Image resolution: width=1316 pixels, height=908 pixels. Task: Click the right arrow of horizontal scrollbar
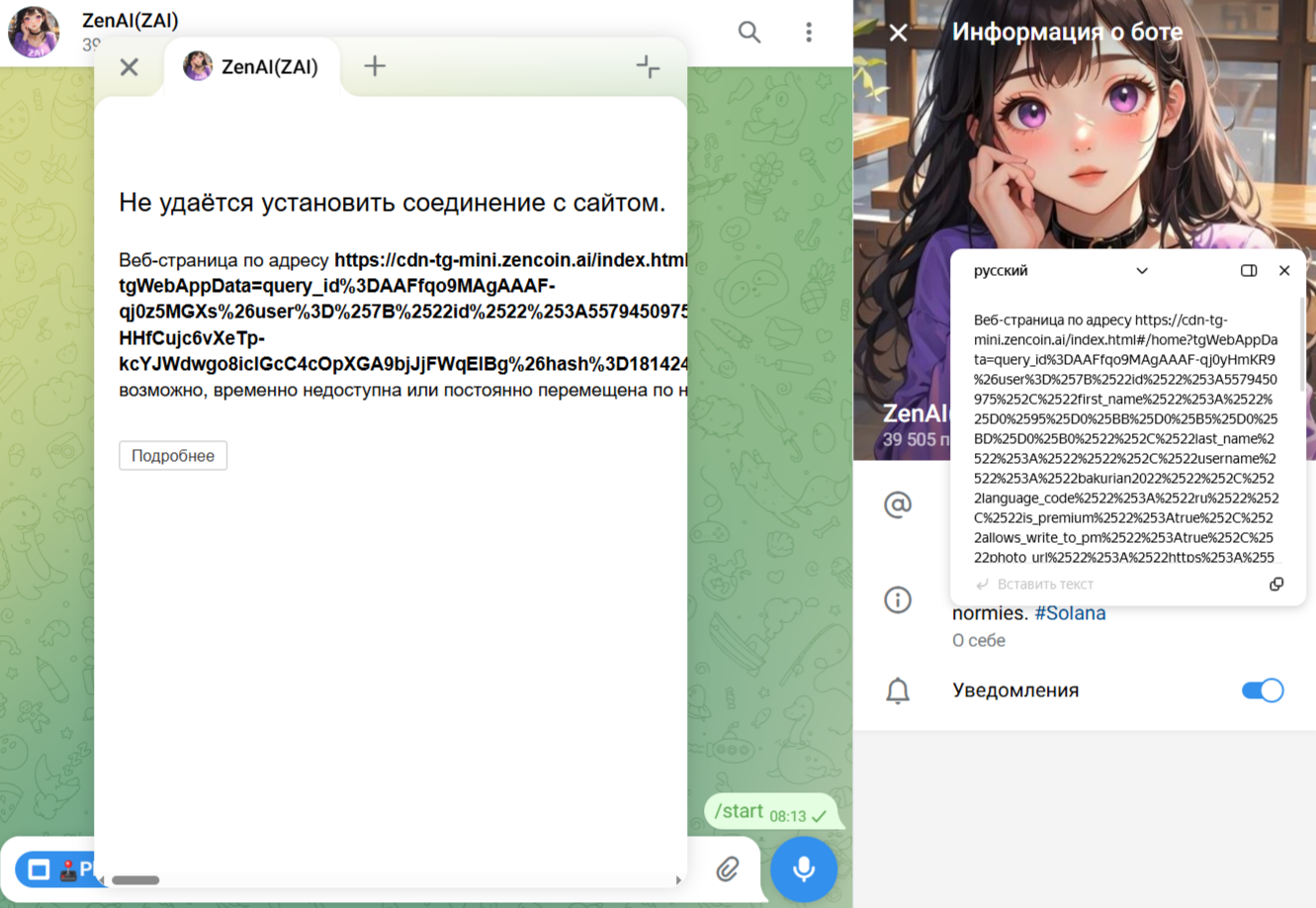click(678, 879)
